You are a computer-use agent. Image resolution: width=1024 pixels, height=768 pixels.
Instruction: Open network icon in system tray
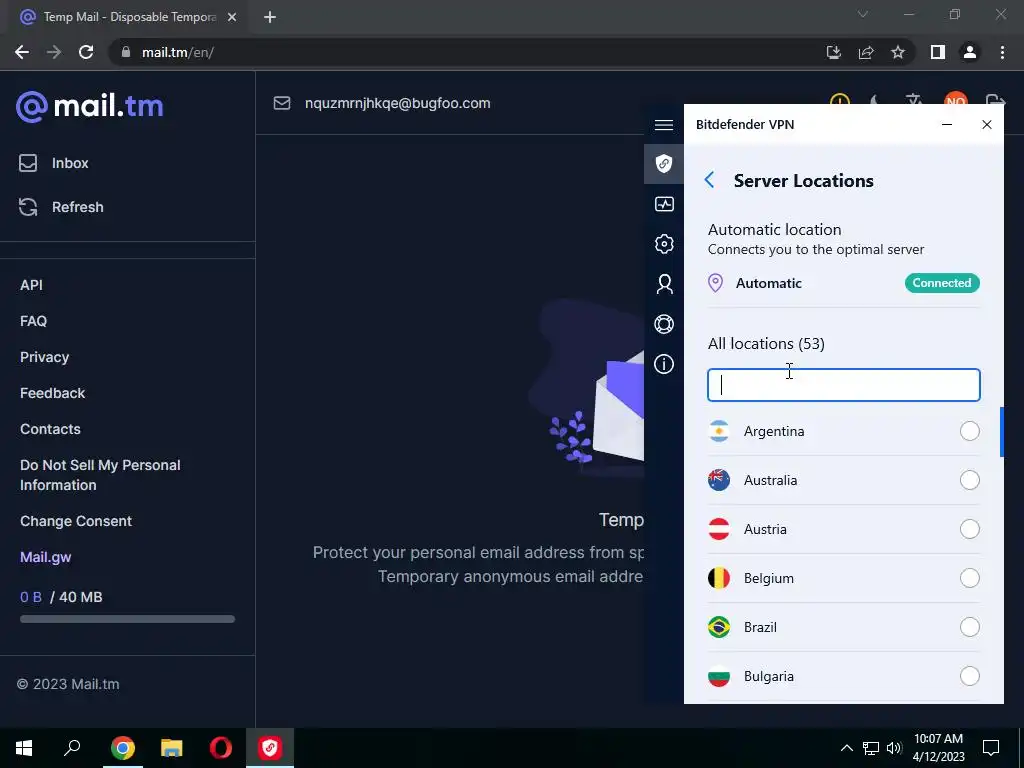point(871,748)
